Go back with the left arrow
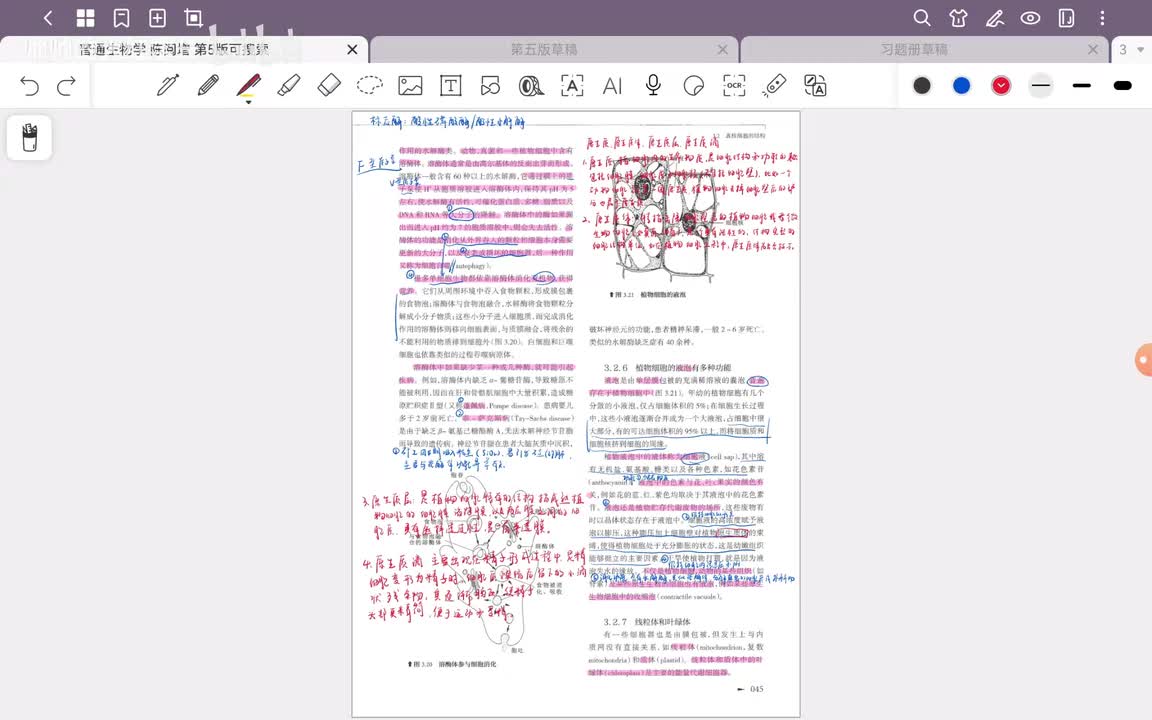1152x720 pixels. 48,18
